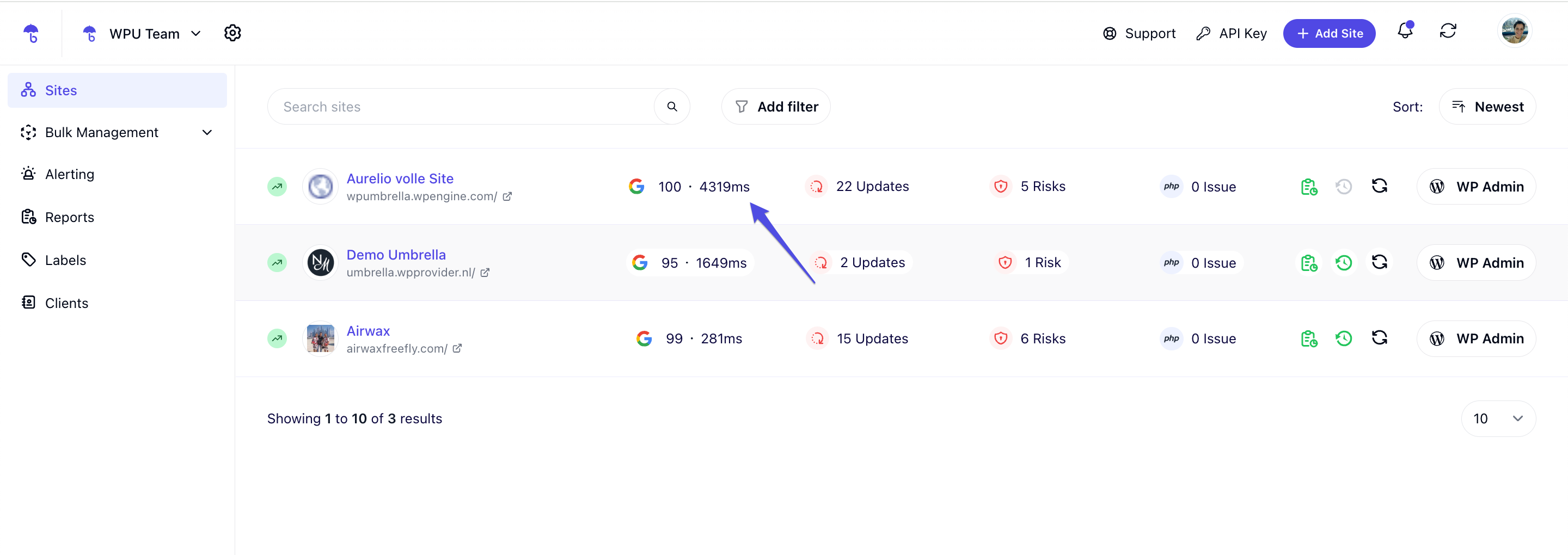Open report icon for Airwax
This screenshot has width=1568, height=555.
(1309, 339)
